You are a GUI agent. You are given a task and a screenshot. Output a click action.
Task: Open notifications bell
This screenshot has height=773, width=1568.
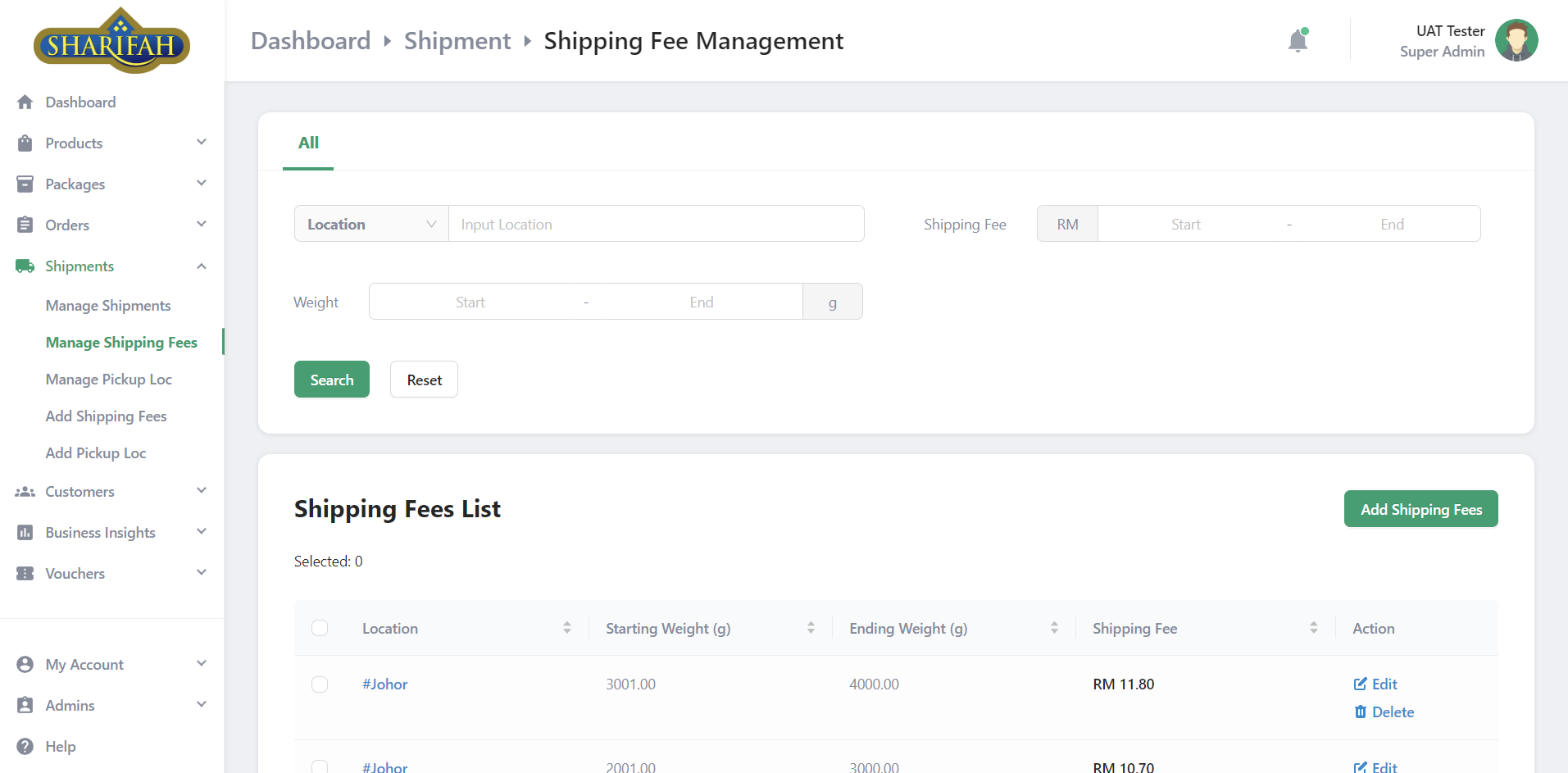click(1298, 40)
